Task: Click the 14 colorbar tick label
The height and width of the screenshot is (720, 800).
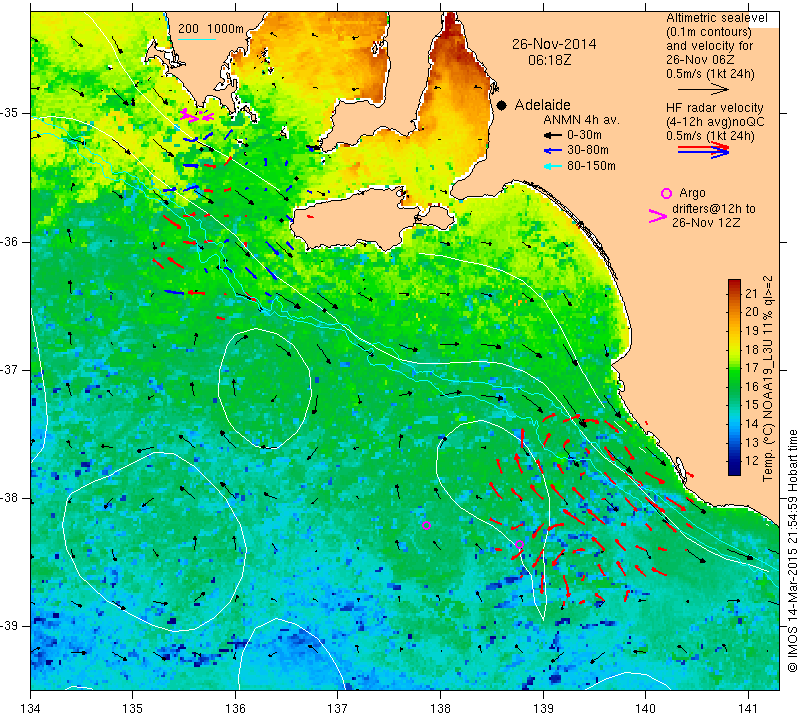Action: [752, 424]
